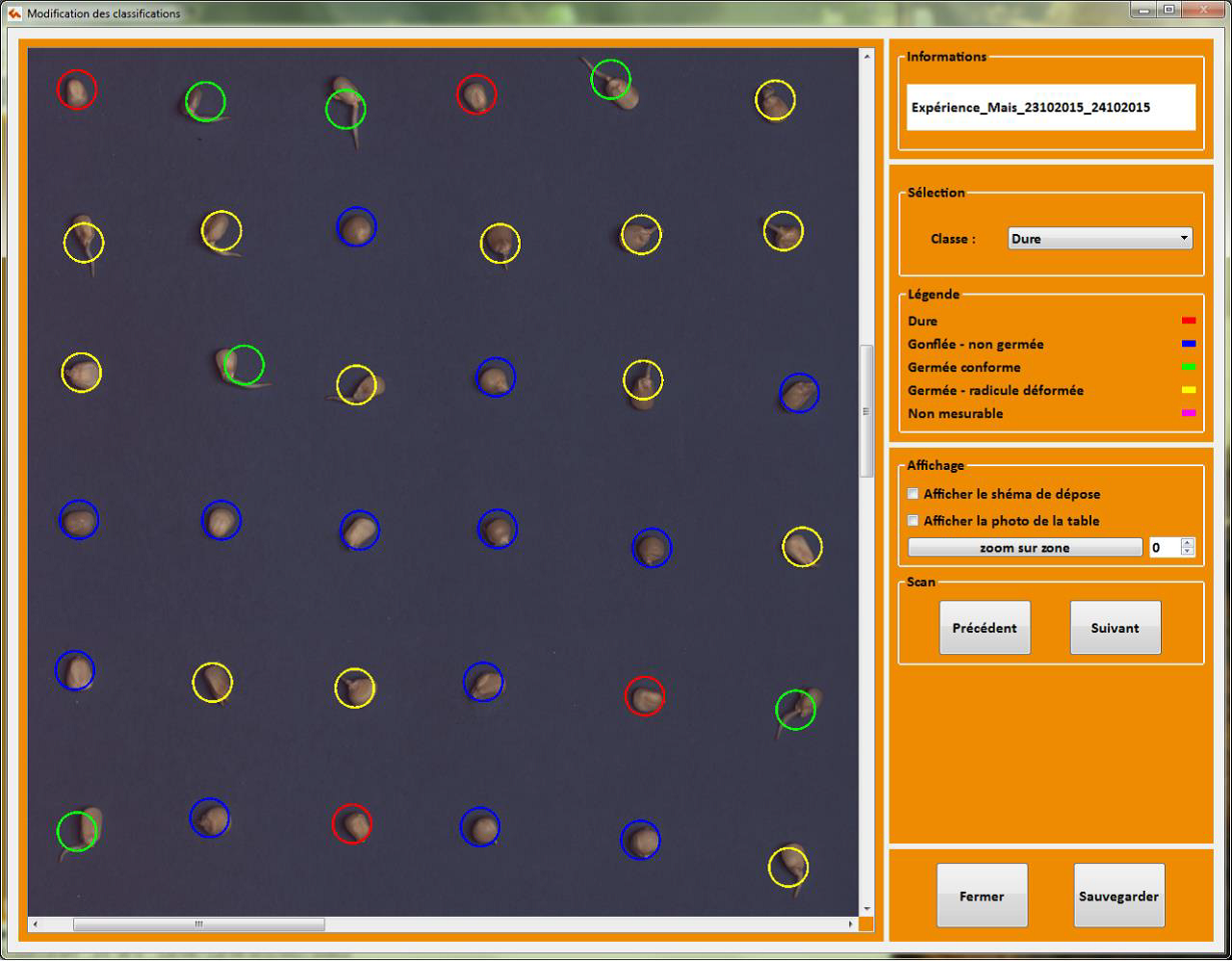Click the horizontal scrollbar's left arrow
1232x961 pixels.
(x=36, y=924)
